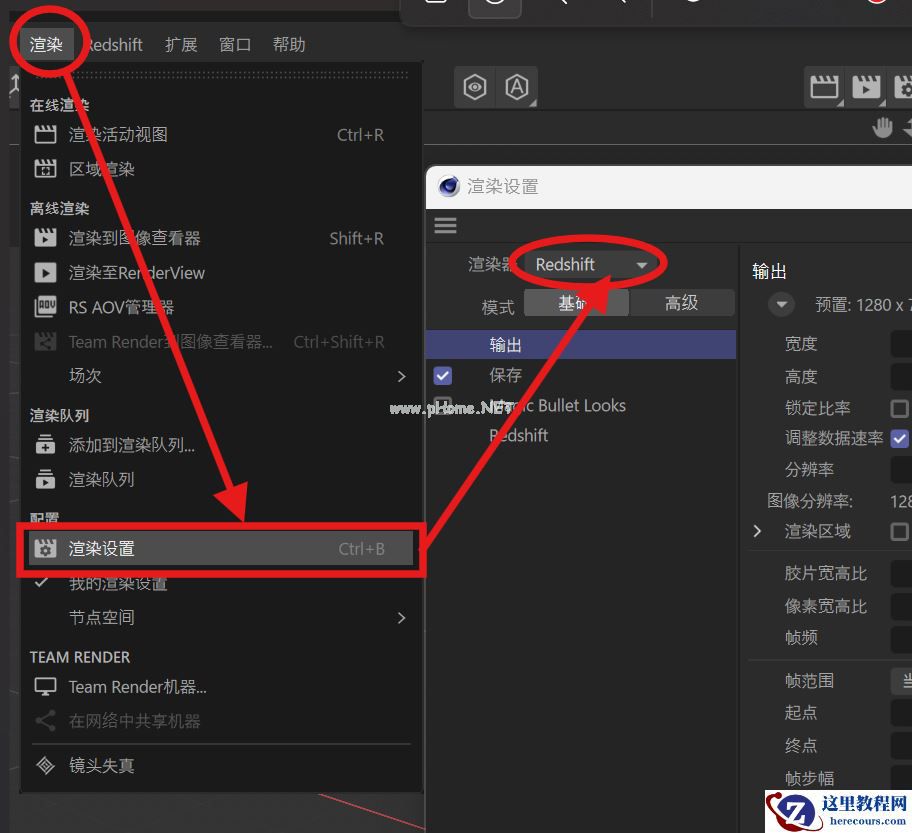Image resolution: width=912 pixels, height=833 pixels.
Task: Select the Magic Bullet Looks item
Action: tap(557, 406)
